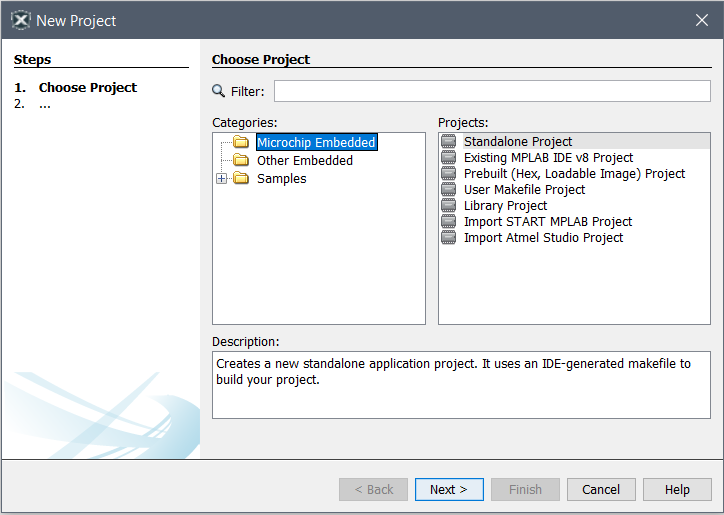Click the Samples folder icon
This screenshot has width=724, height=515.
240,179
